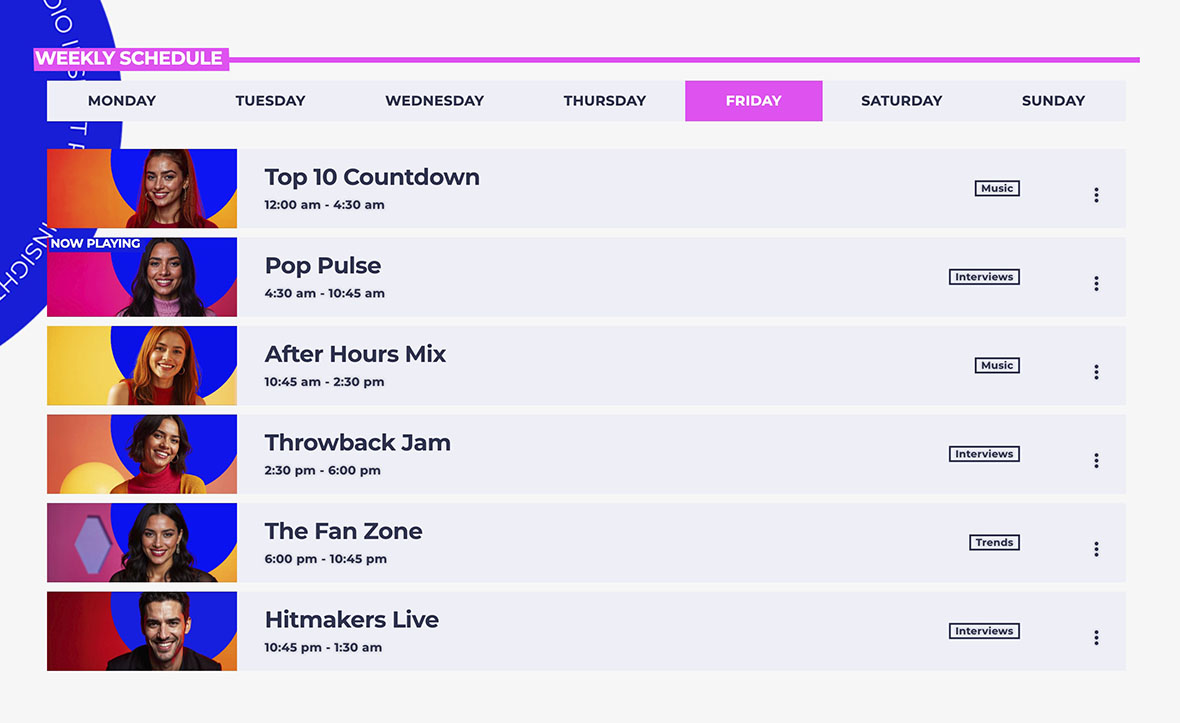Switch to the Monday schedule tab
The image size is (1180, 723).
121,100
